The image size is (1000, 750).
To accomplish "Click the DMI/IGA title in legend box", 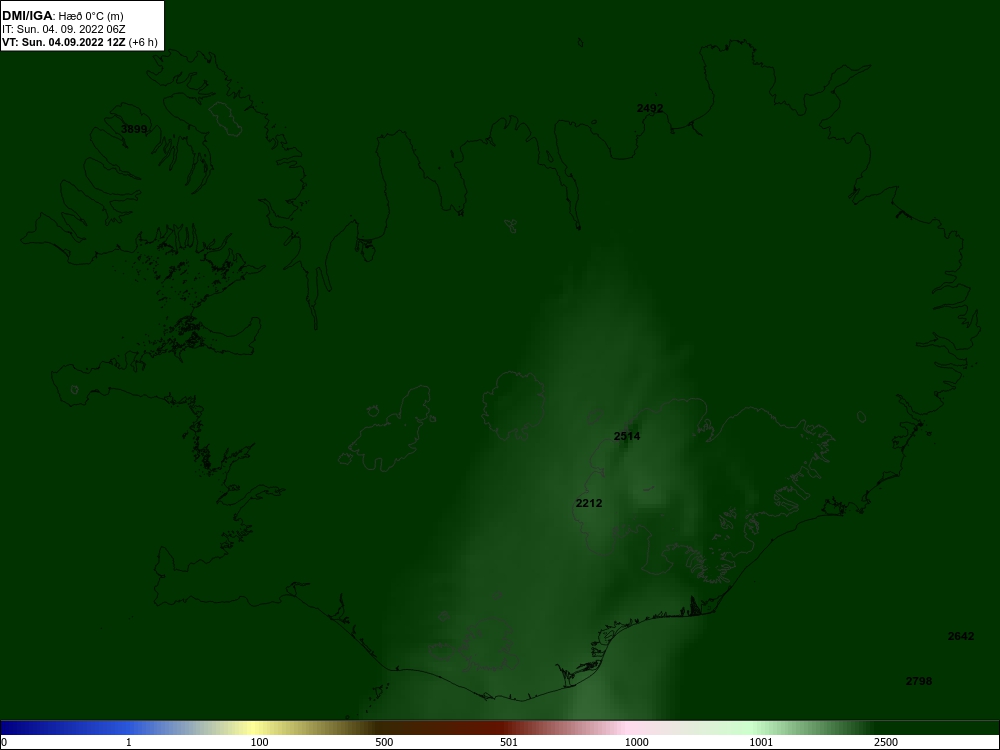I will pos(27,16).
